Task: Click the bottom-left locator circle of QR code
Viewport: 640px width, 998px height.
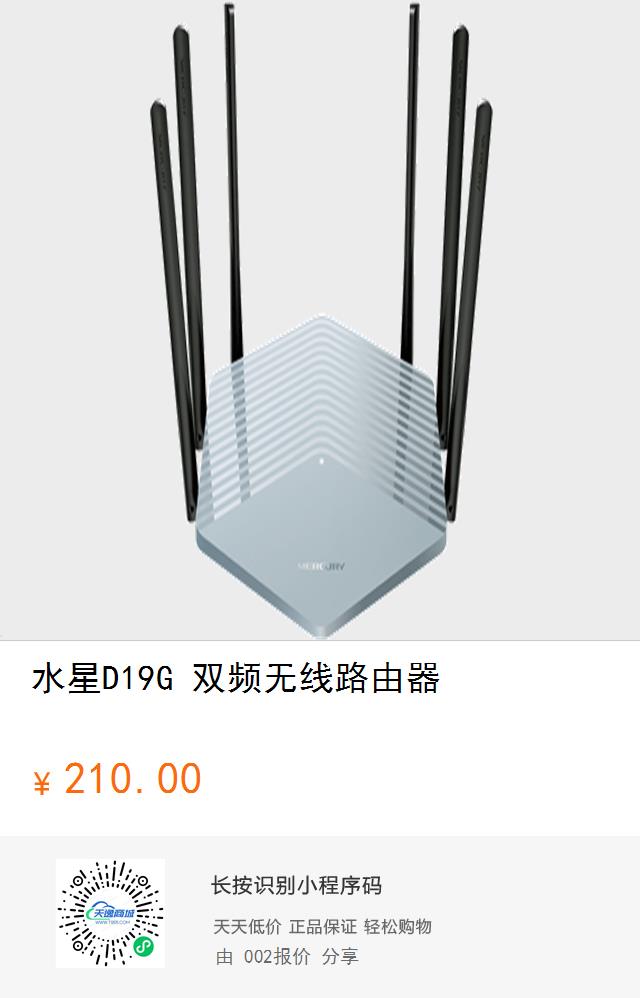Action: tap(78, 946)
